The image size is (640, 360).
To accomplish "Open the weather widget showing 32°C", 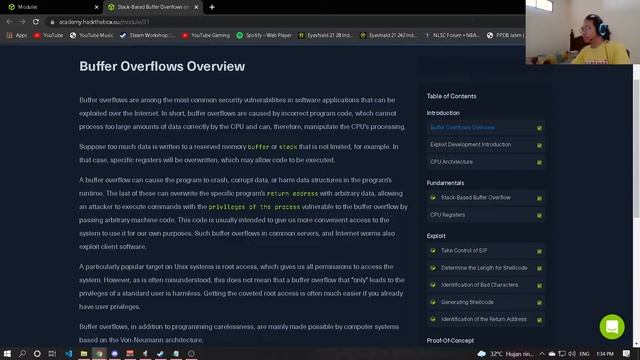I will (505, 353).
